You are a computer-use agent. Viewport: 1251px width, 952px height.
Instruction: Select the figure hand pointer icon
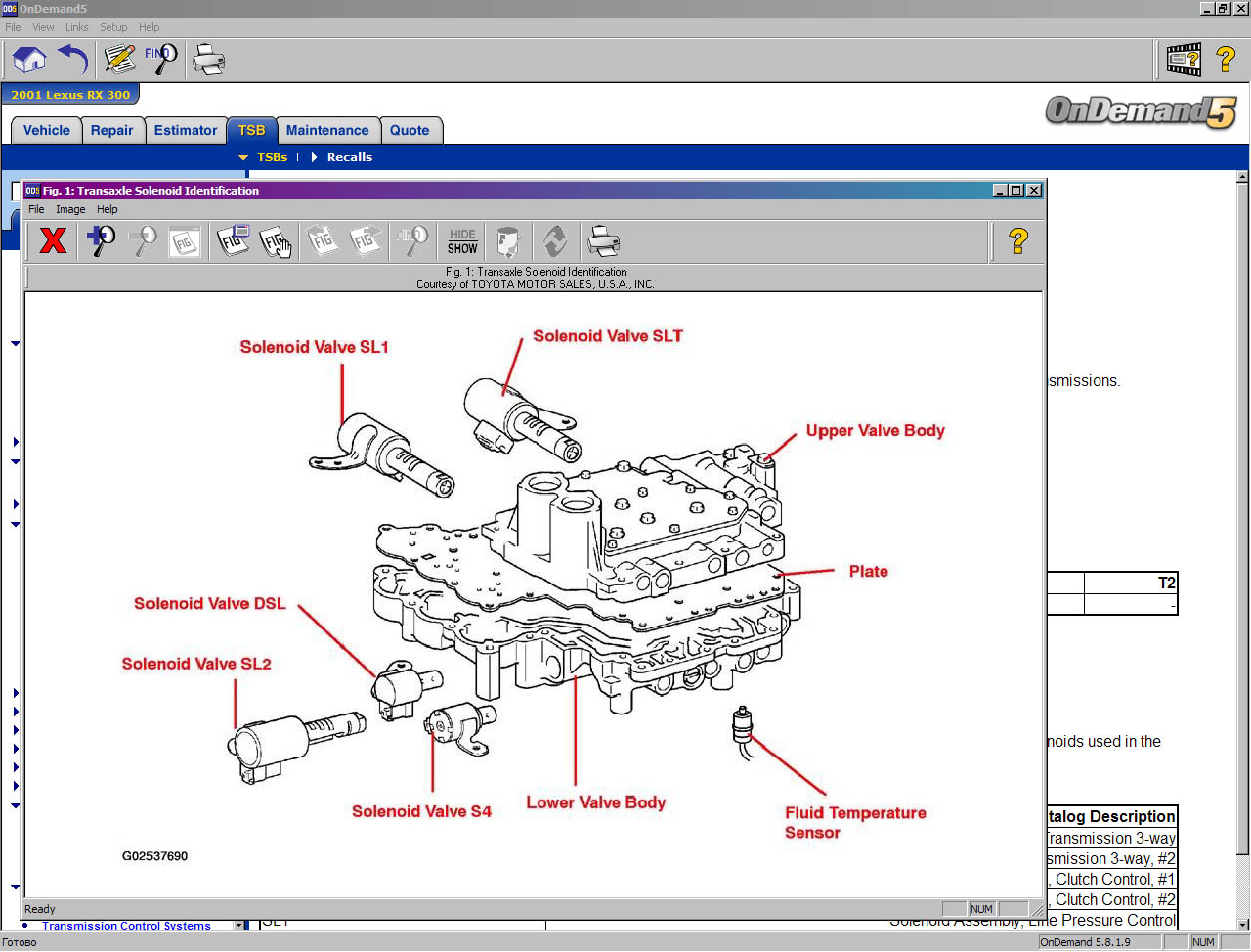point(276,240)
